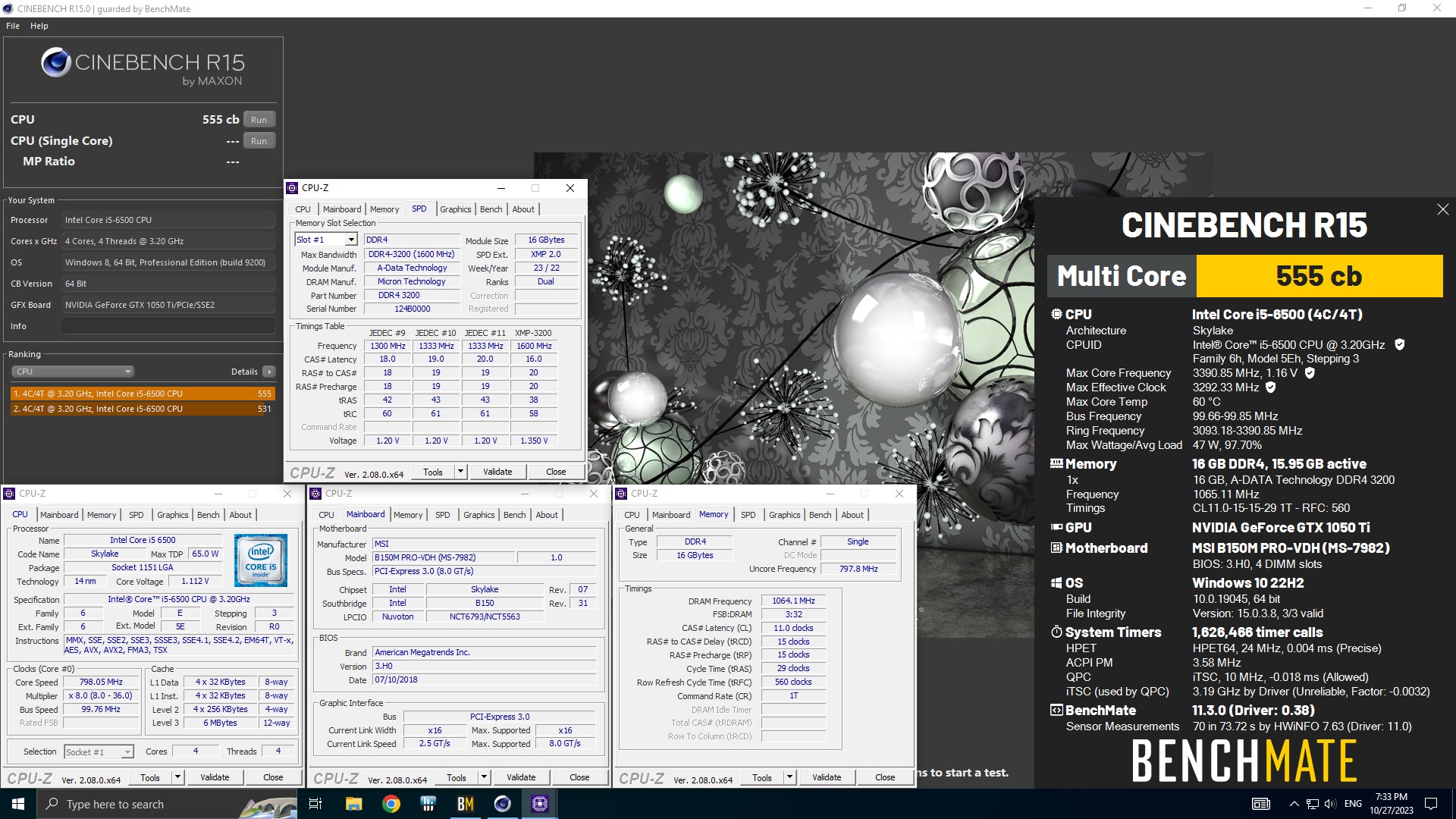Open the Socket #1 selection dropdown

pyautogui.click(x=99, y=752)
